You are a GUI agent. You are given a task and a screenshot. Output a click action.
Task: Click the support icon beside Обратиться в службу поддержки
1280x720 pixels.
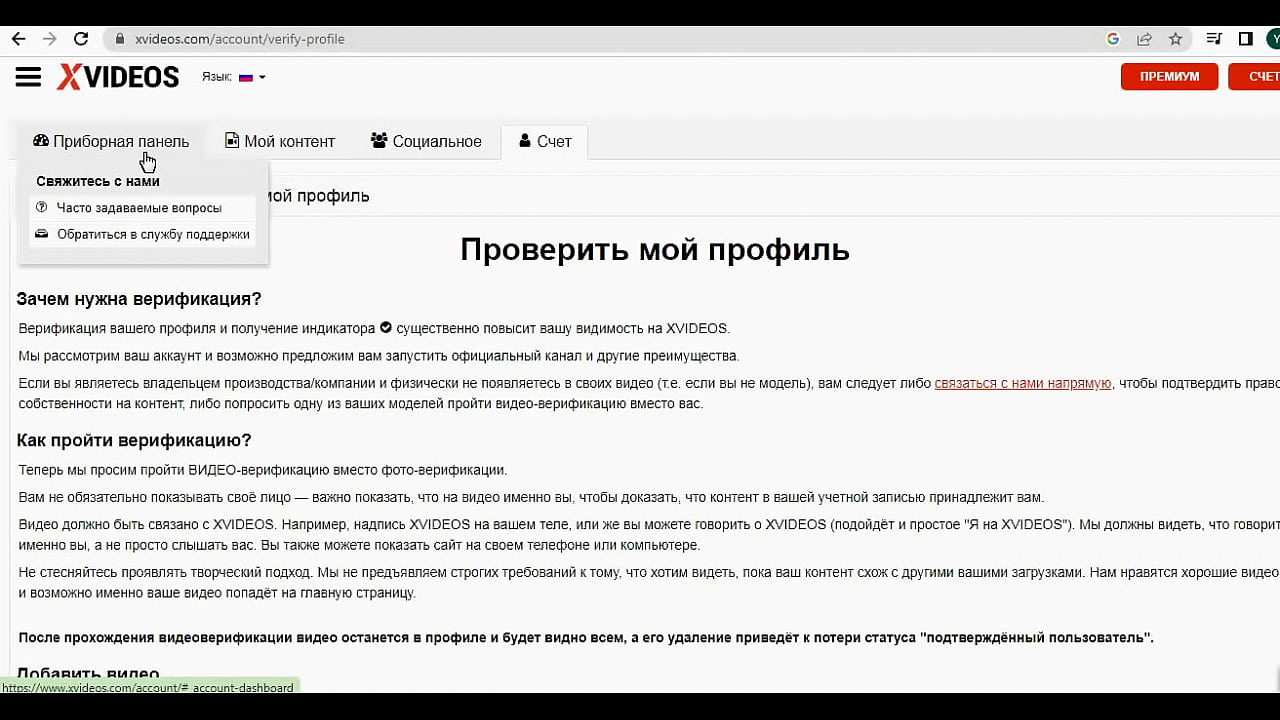tap(41, 234)
